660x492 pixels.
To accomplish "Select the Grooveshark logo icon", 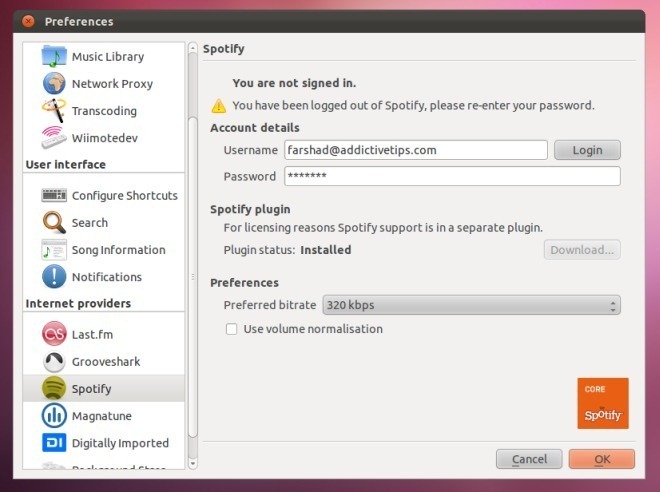I will pos(54,361).
